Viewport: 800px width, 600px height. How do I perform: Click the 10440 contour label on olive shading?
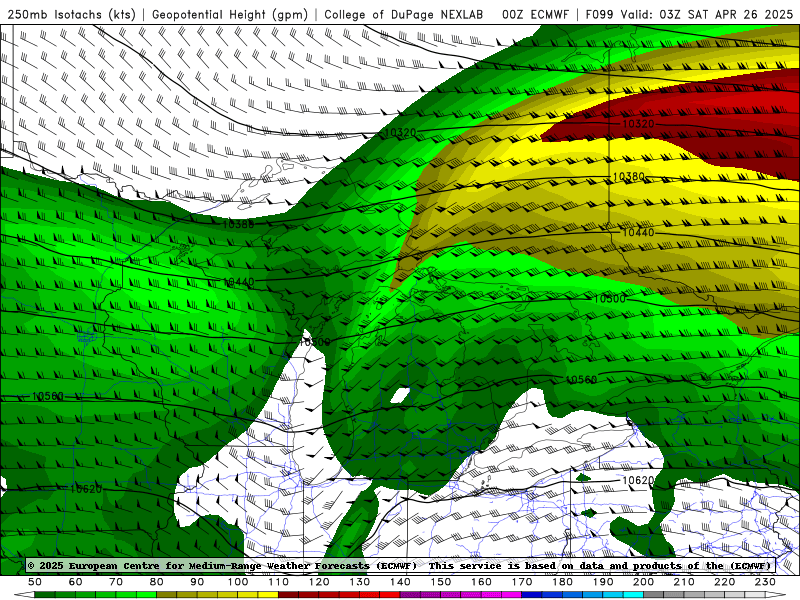[x=638, y=232]
